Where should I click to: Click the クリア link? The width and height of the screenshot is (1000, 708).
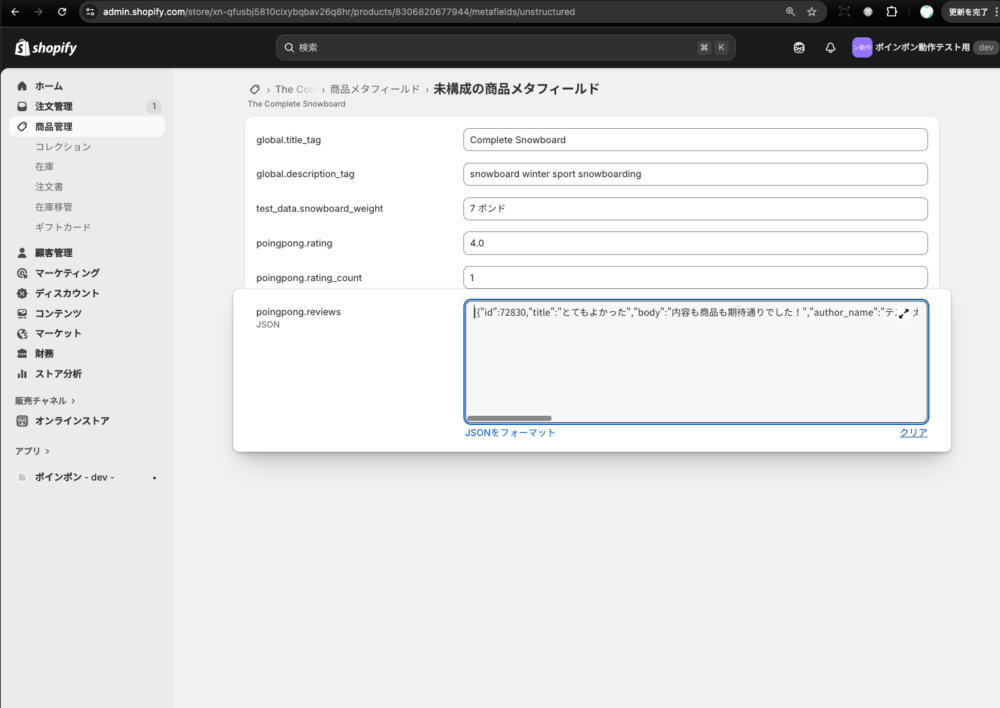913,433
